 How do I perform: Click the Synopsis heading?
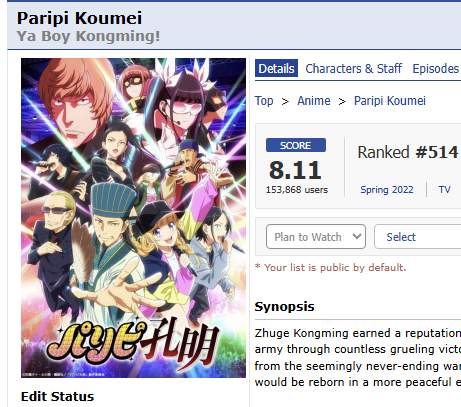point(284,307)
